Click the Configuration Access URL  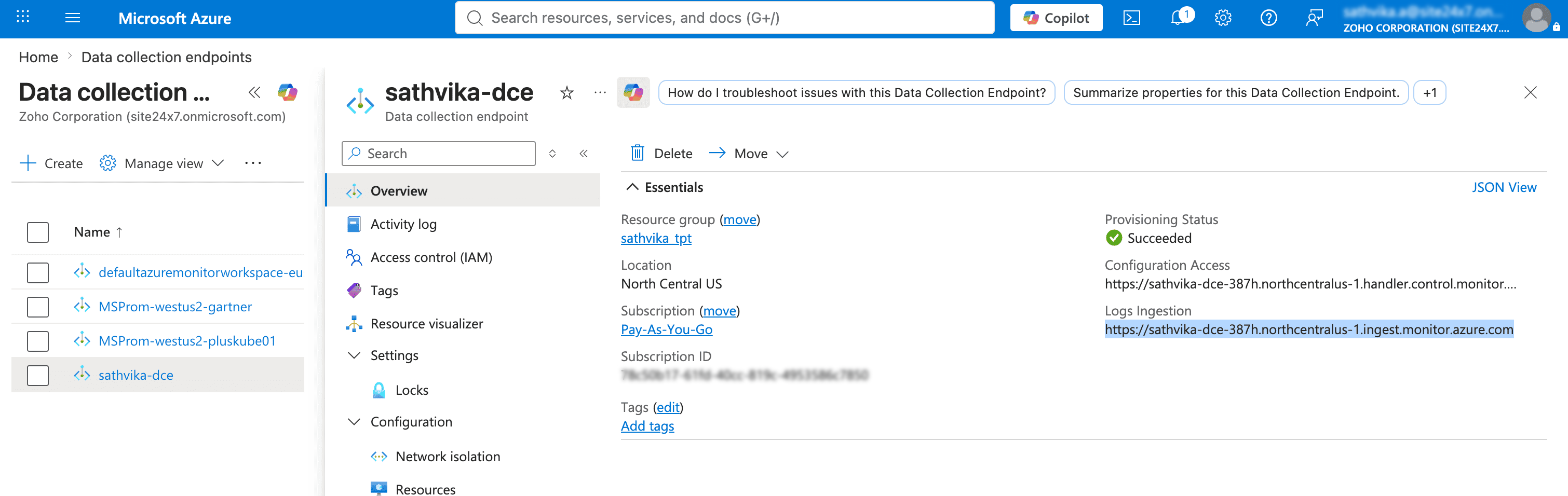pyautogui.click(x=1310, y=284)
